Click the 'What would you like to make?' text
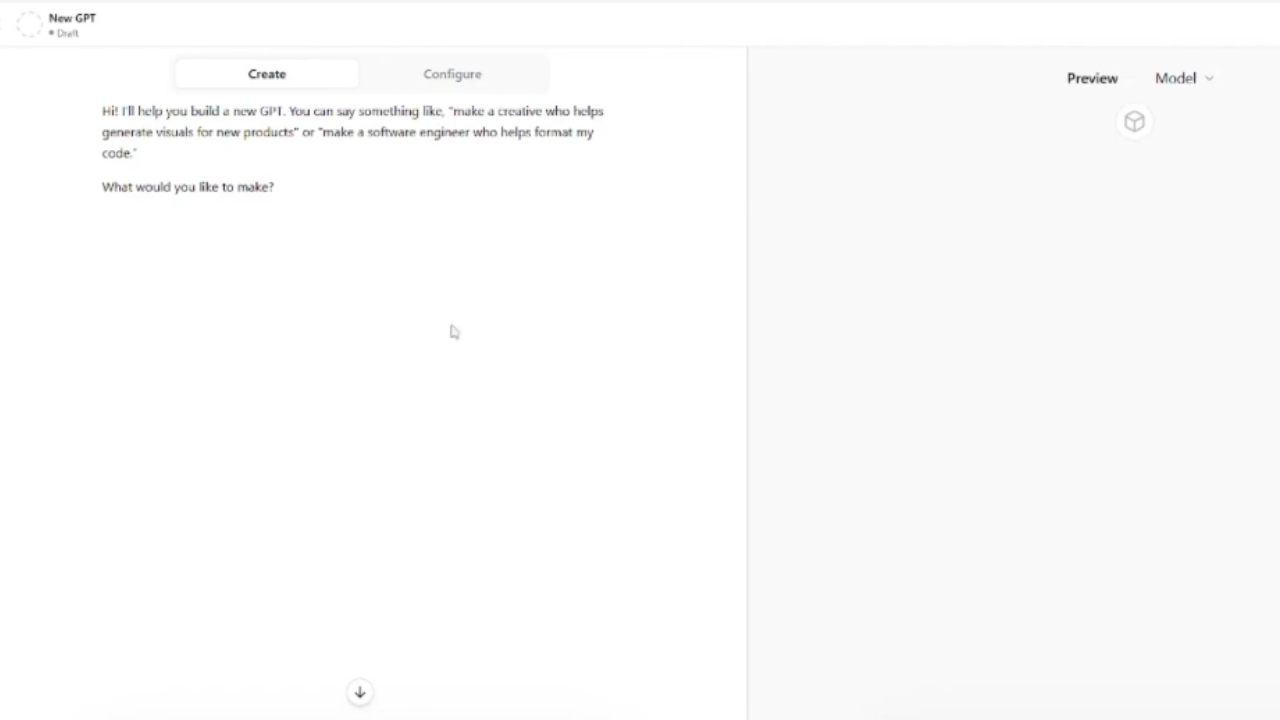 coord(188,187)
